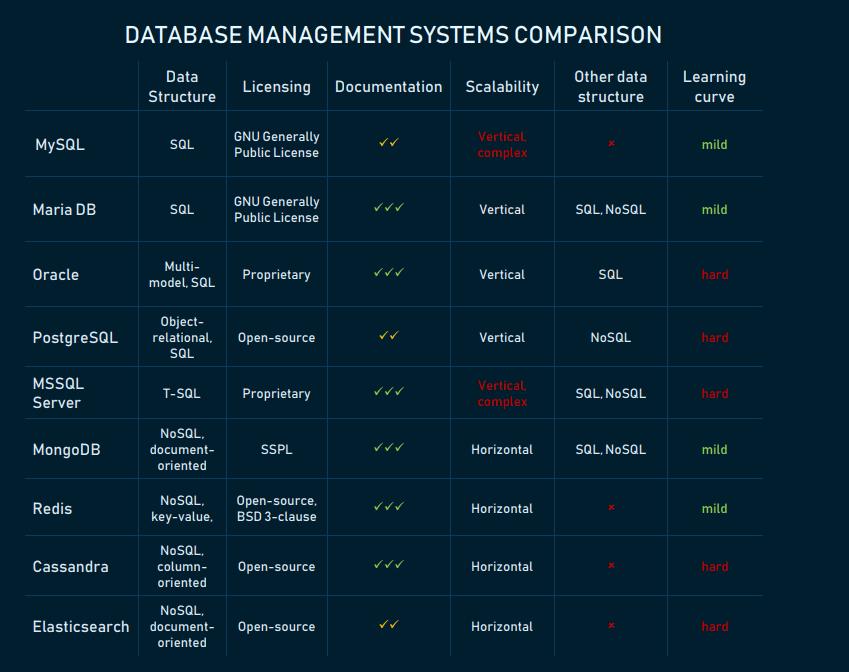849x672 pixels.
Task: Click the red X in Elasticsearch row
Action: point(611,625)
